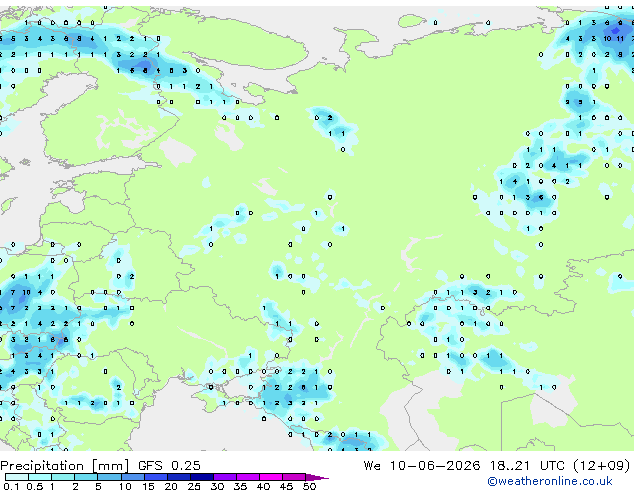The width and height of the screenshot is (634, 490).
Task: Select the 20–25 mm legend color swatch
Action: pyautogui.click(x=179, y=477)
